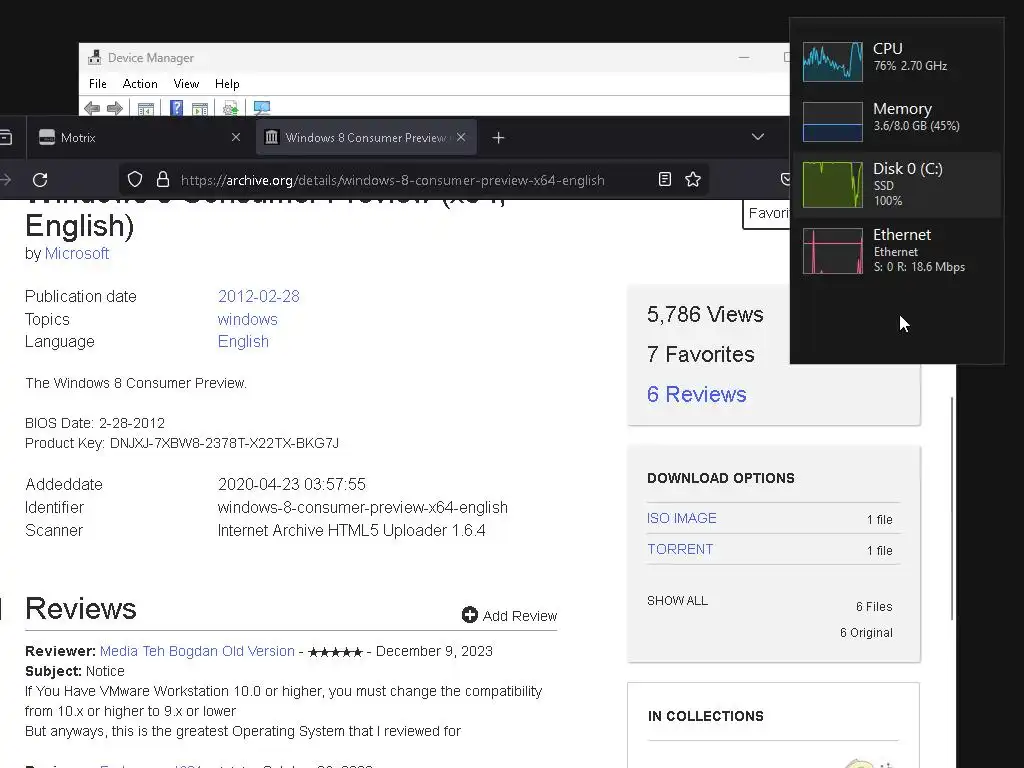Click the Device Manager Forward arrow icon
The image size is (1024, 768).
click(x=114, y=108)
